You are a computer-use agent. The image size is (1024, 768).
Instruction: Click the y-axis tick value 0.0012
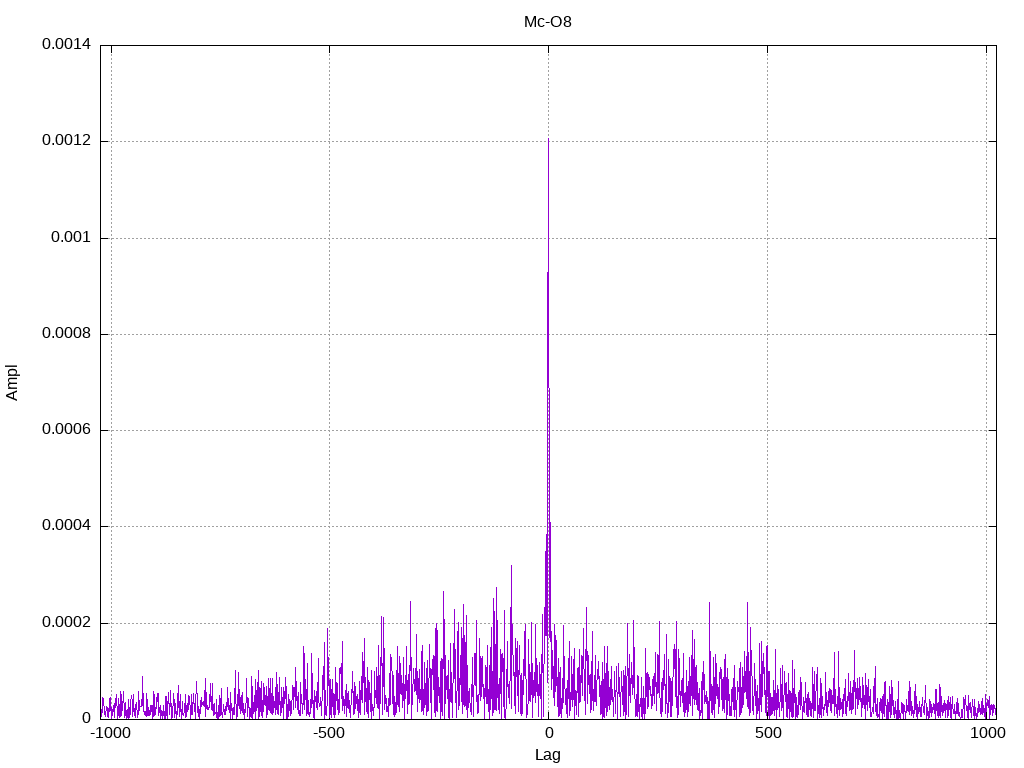(x=67, y=140)
